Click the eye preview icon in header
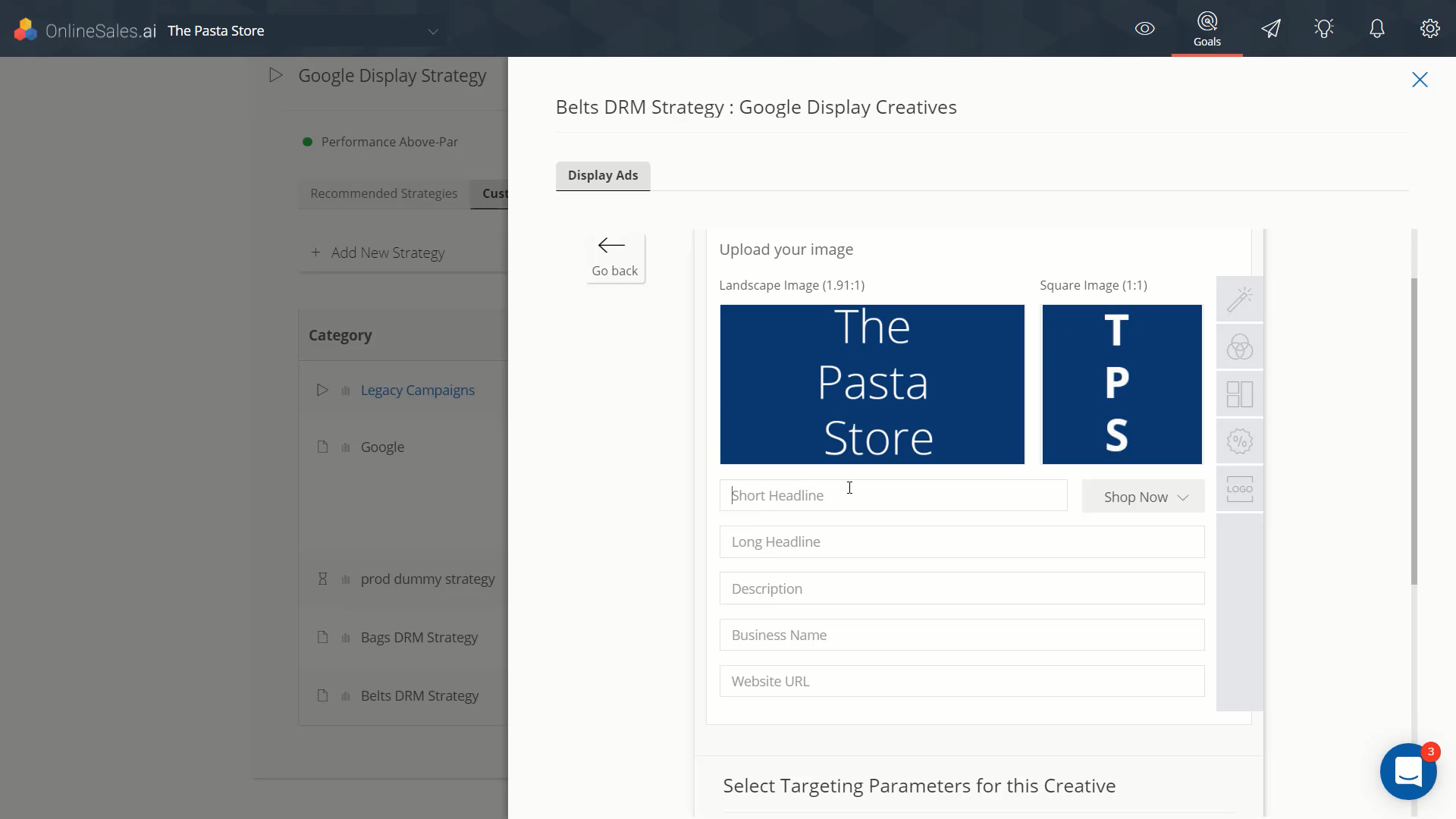The height and width of the screenshot is (819, 1456). tap(1144, 29)
